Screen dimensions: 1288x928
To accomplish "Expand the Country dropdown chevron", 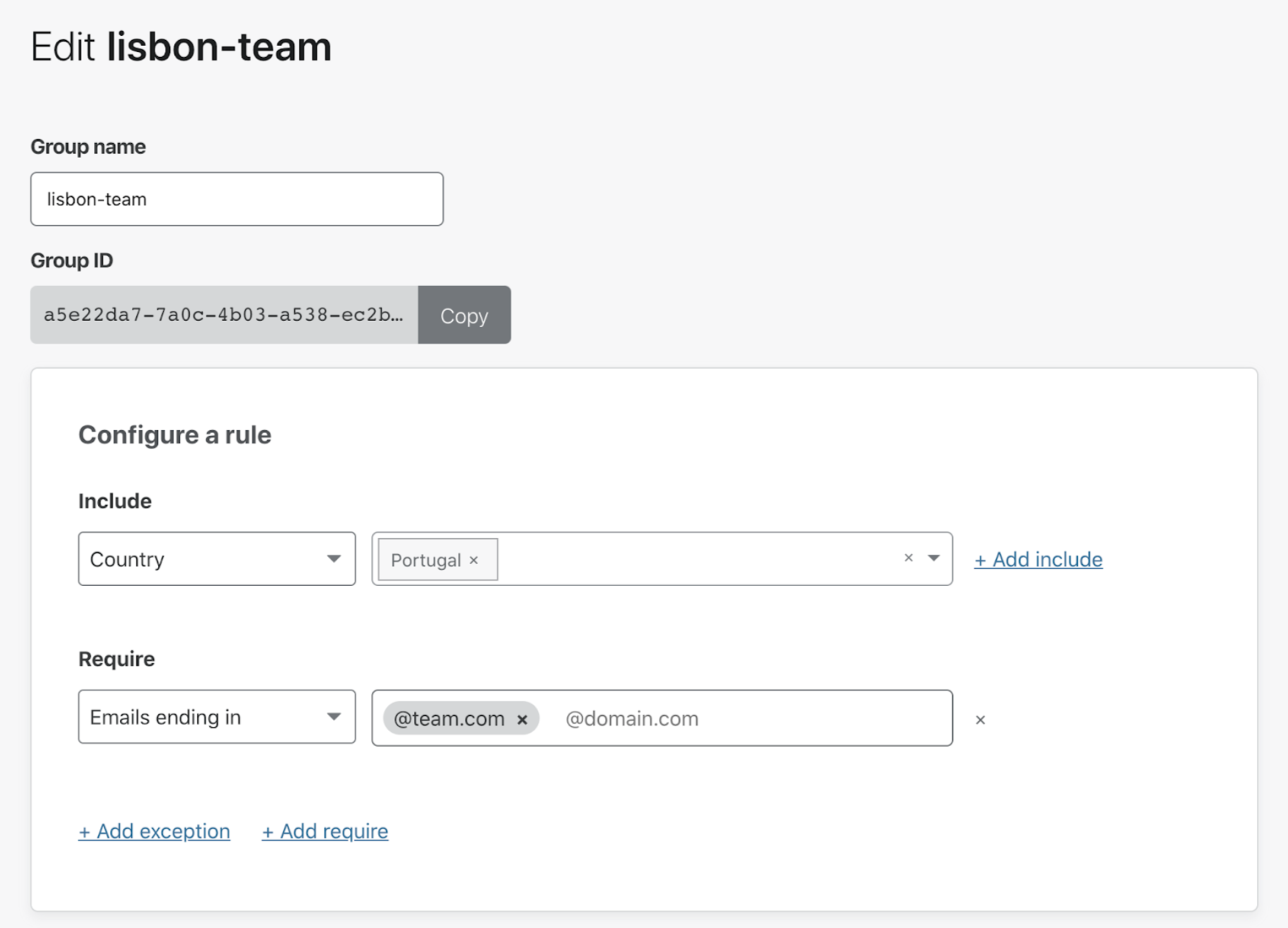I will pyautogui.click(x=334, y=558).
